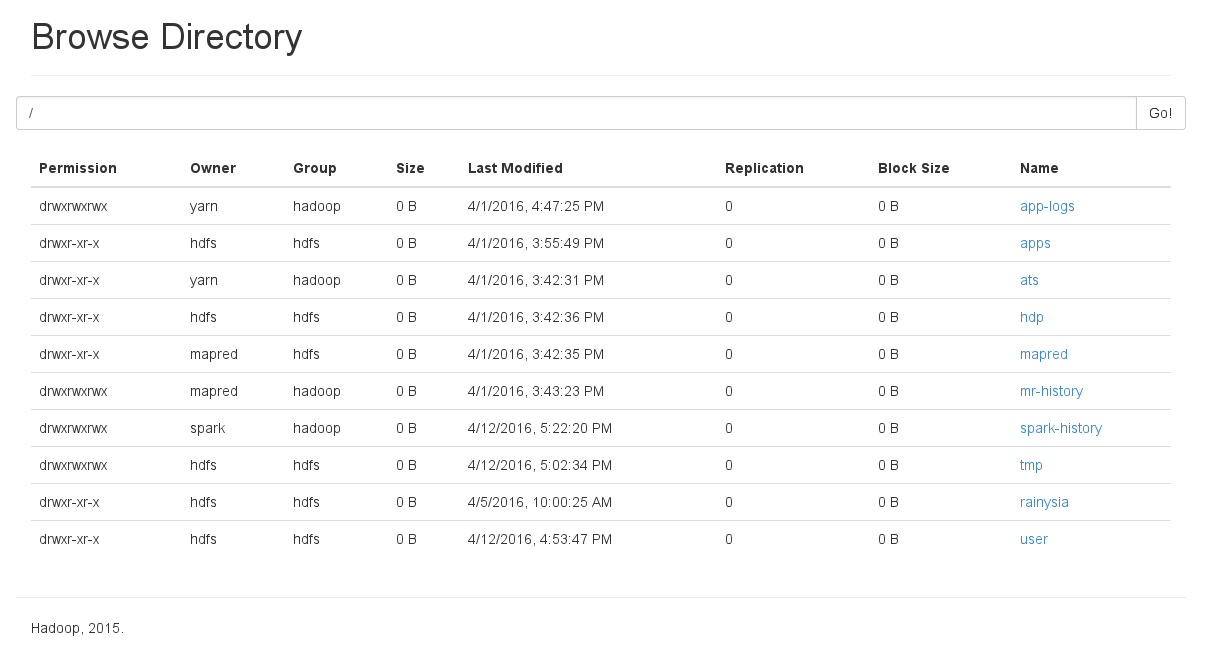Viewport: 1216px width, 668px height.
Task: Open the apps directory link
Action: pyautogui.click(x=1035, y=243)
